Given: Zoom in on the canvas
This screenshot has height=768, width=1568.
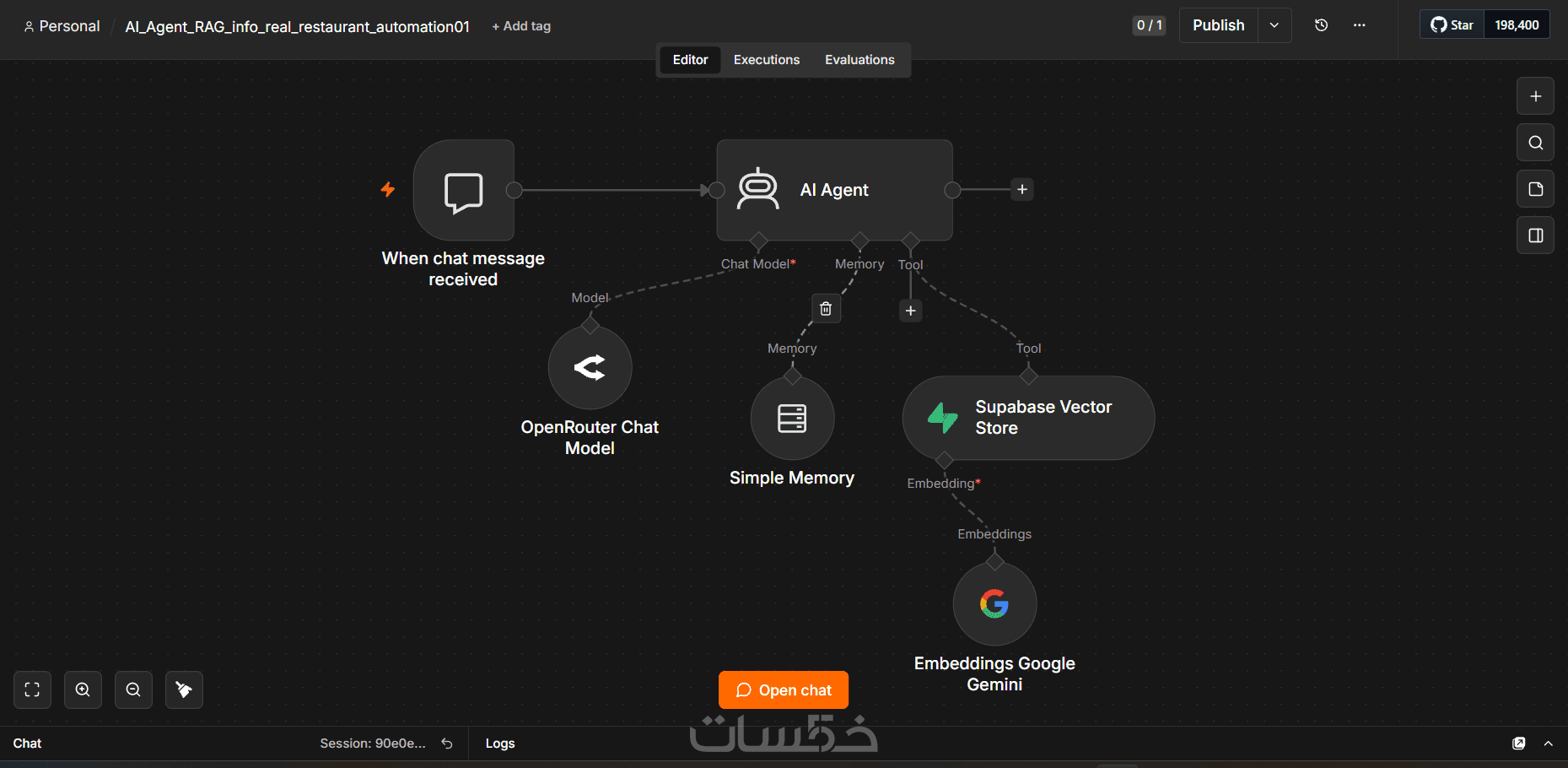Looking at the screenshot, I should pos(83,690).
